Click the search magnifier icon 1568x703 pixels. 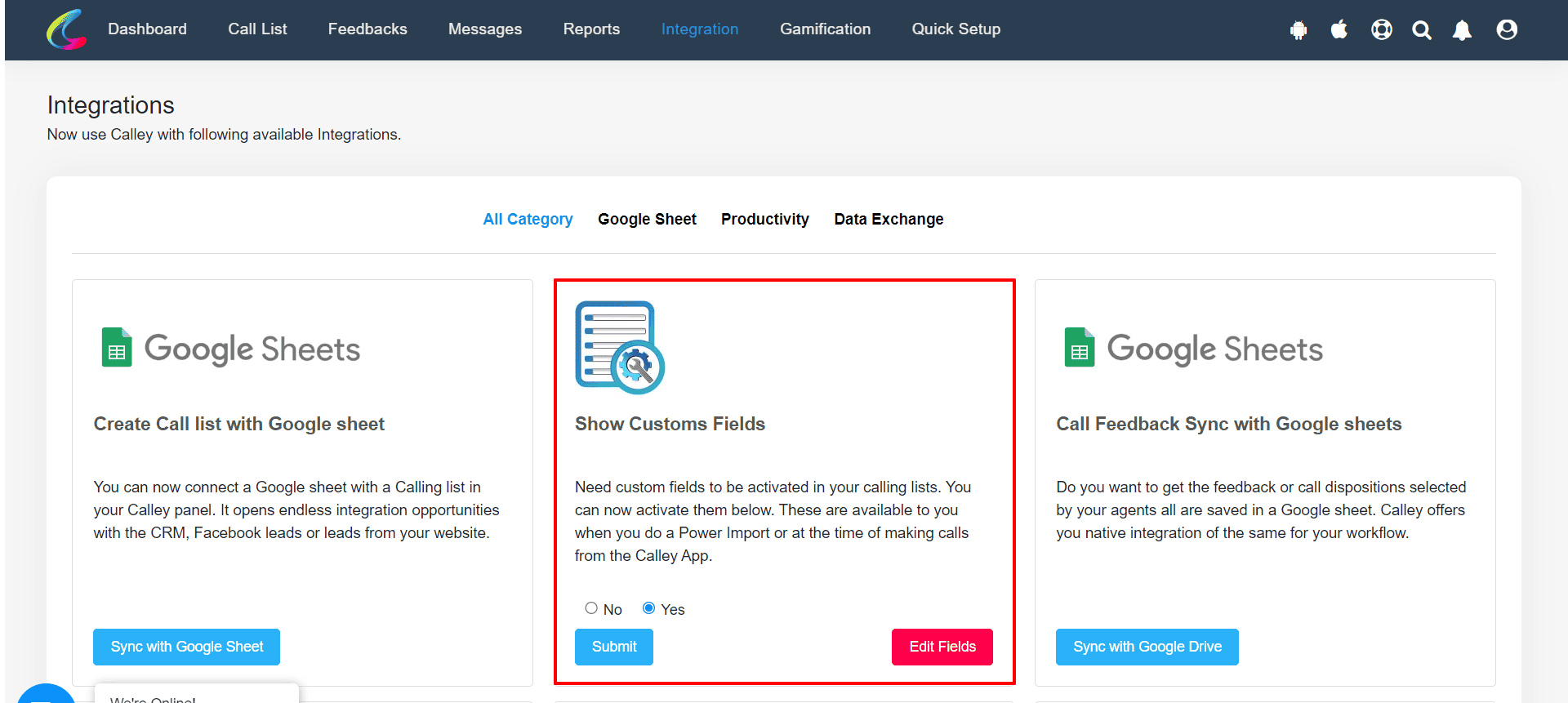click(x=1422, y=30)
